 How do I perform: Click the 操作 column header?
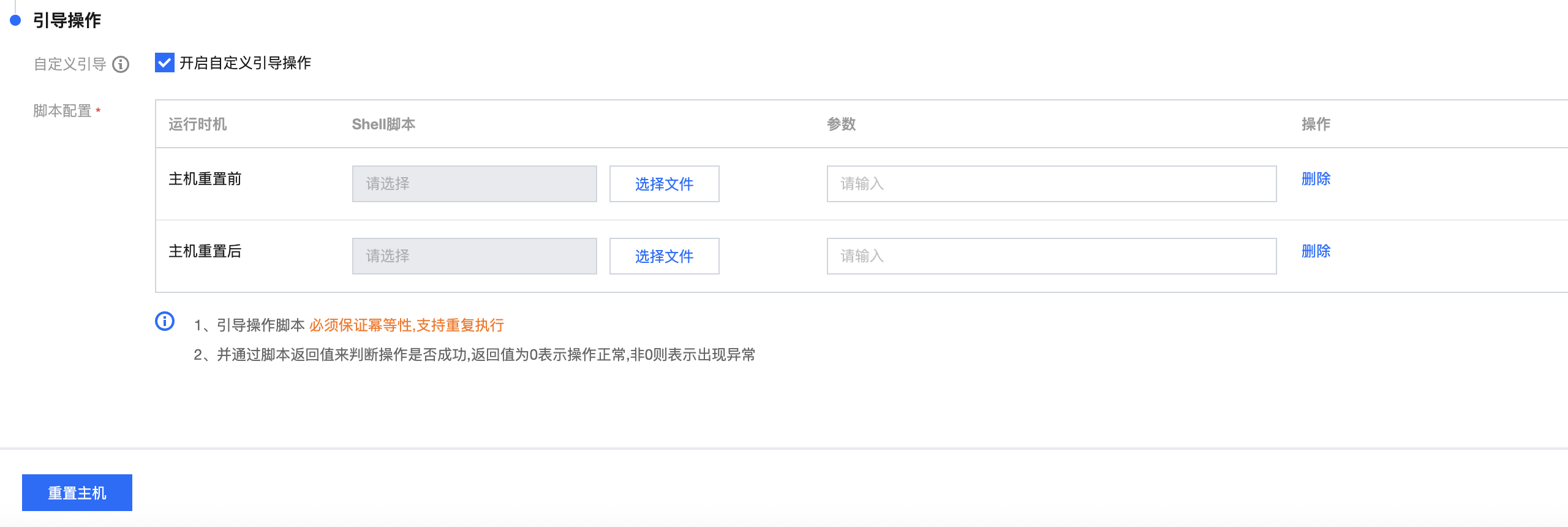1316,124
